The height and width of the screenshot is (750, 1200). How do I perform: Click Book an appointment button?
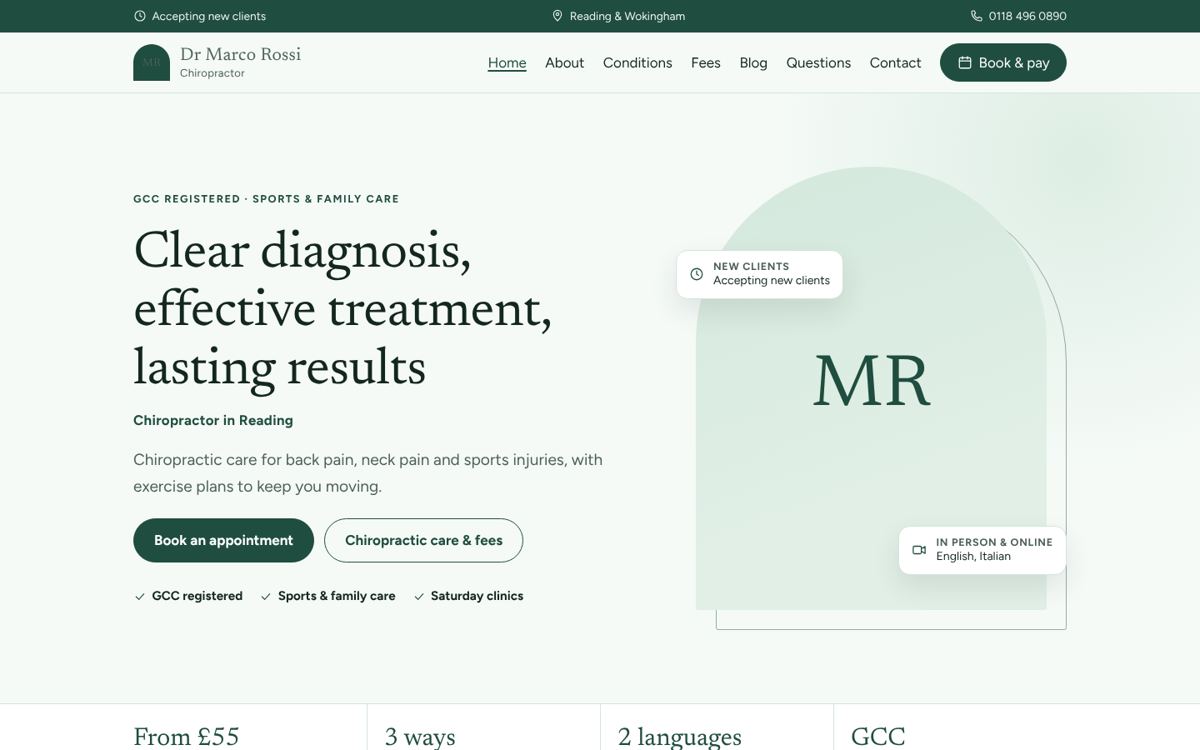point(223,540)
